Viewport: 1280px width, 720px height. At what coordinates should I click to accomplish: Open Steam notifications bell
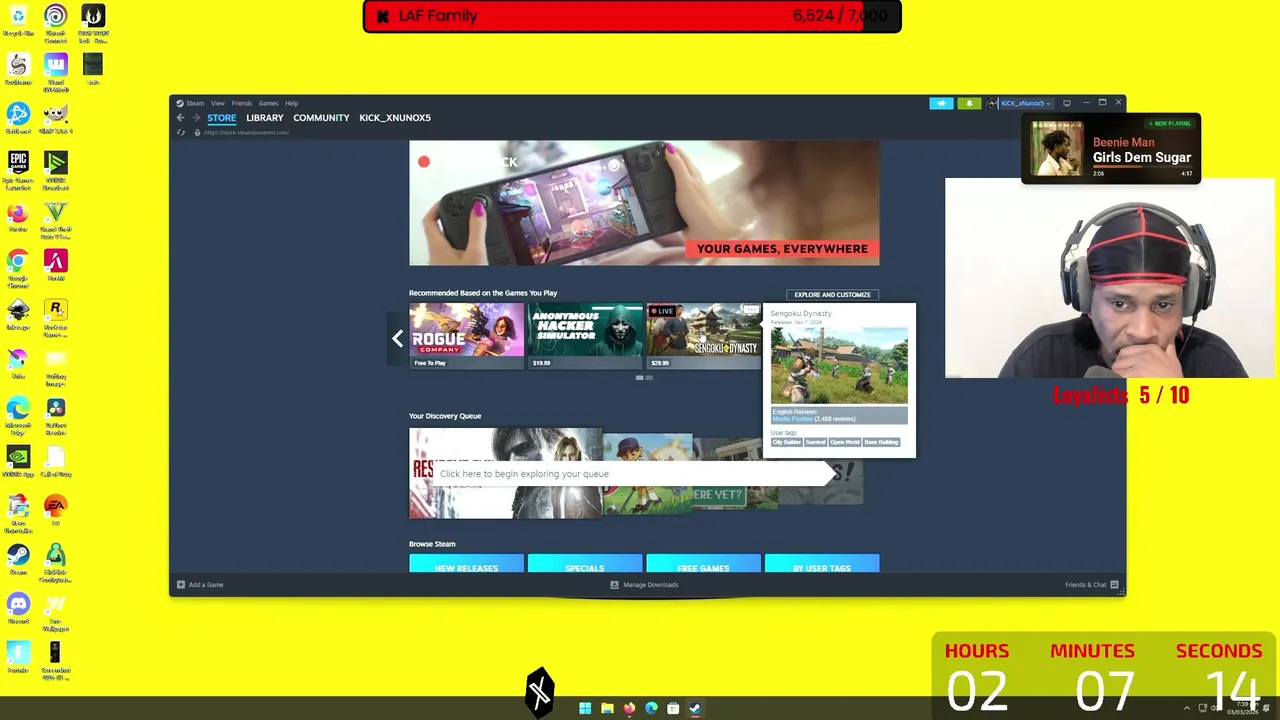tap(969, 103)
